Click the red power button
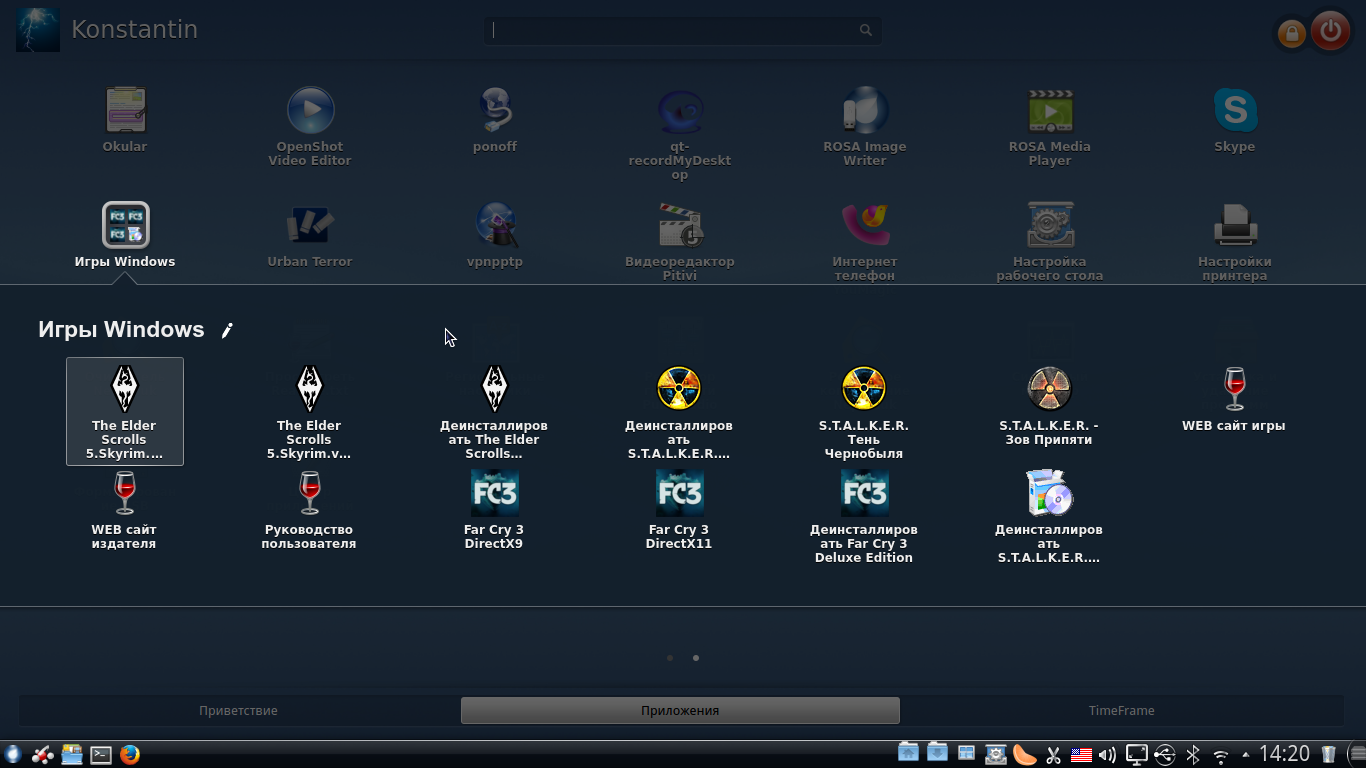 tap(1330, 31)
